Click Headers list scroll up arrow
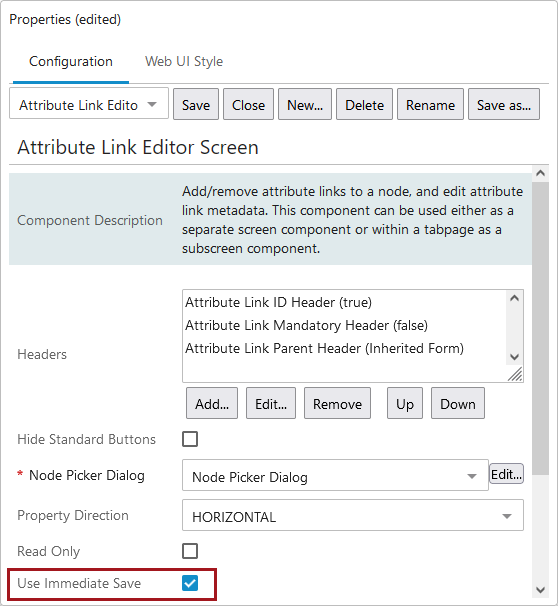The image size is (558, 606). coord(514,298)
